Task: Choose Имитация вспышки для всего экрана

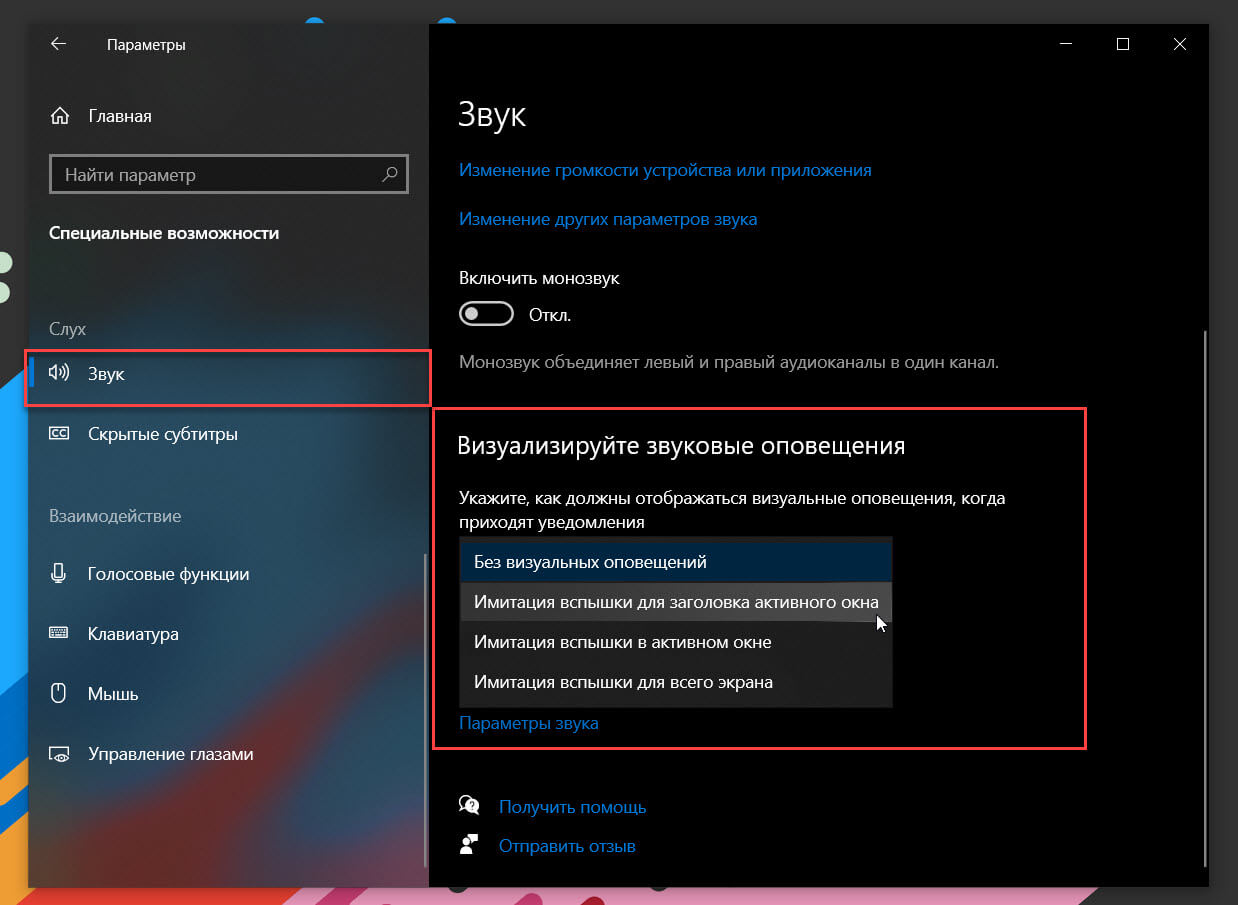Action: tap(676, 682)
